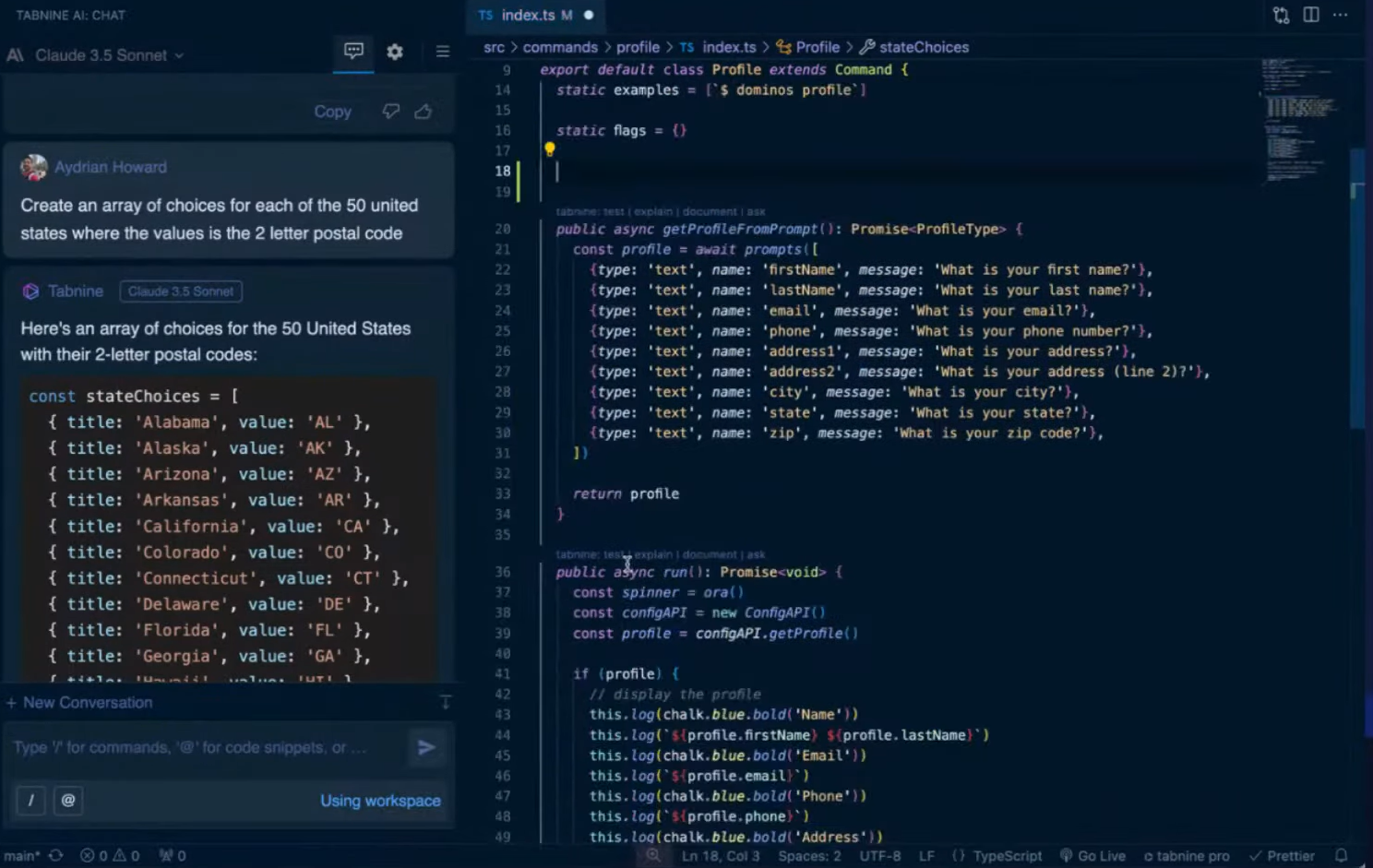
Task: Click the chat message input field
Action: click(203, 747)
